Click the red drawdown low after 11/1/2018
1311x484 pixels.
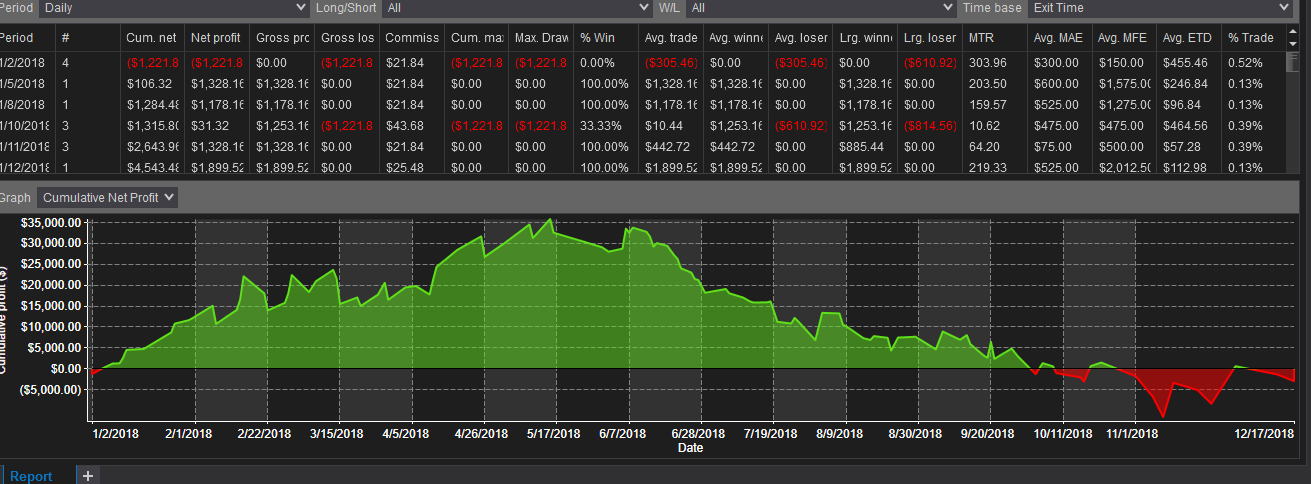1162,416
